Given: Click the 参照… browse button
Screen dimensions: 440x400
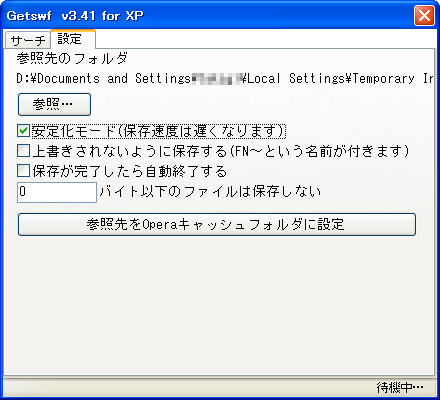Looking at the screenshot, I should coord(54,104).
